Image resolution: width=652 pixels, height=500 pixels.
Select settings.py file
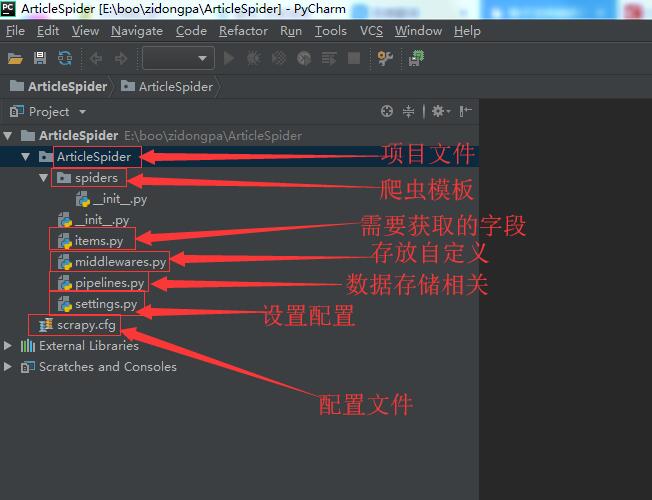coord(98,304)
